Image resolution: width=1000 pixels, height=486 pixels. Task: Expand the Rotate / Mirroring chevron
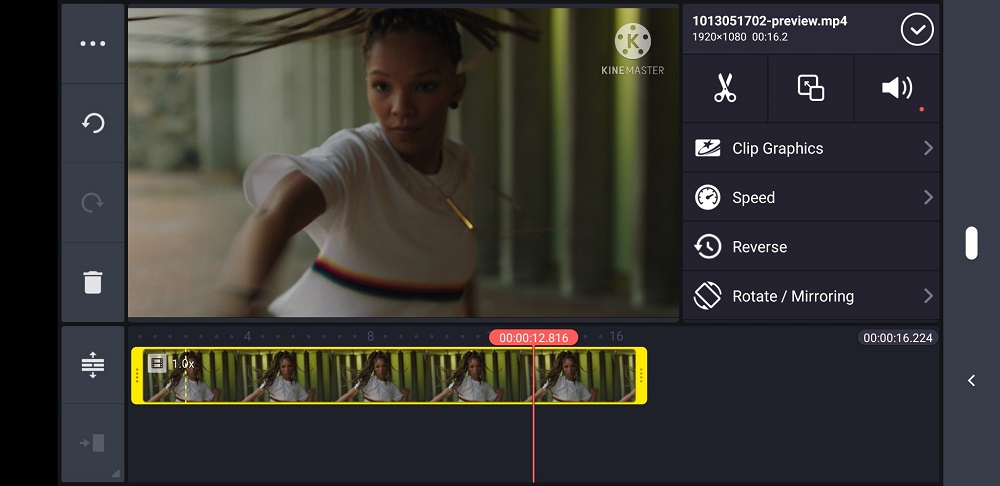point(928,296)
